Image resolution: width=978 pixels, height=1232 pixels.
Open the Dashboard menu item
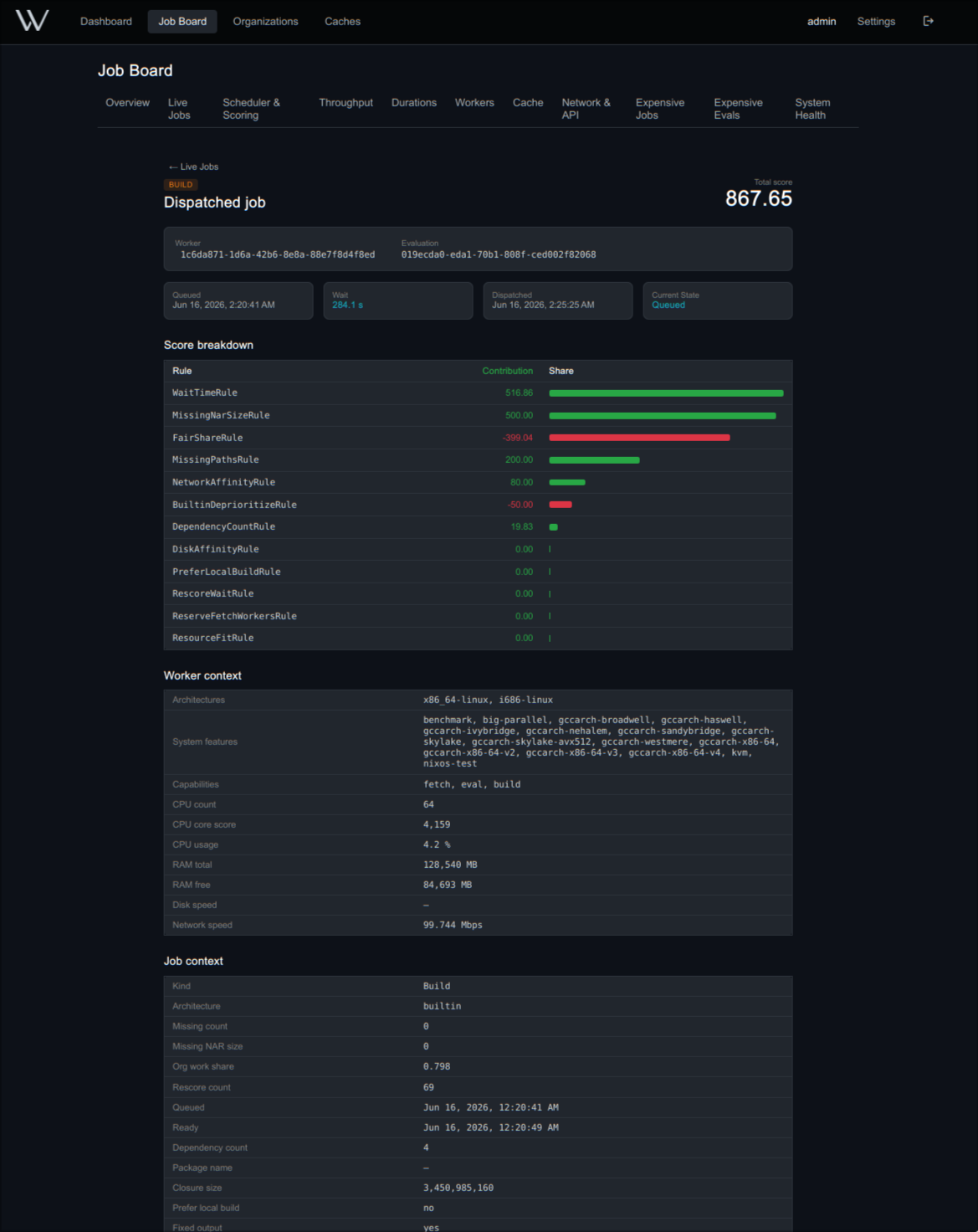coord(106,22)
